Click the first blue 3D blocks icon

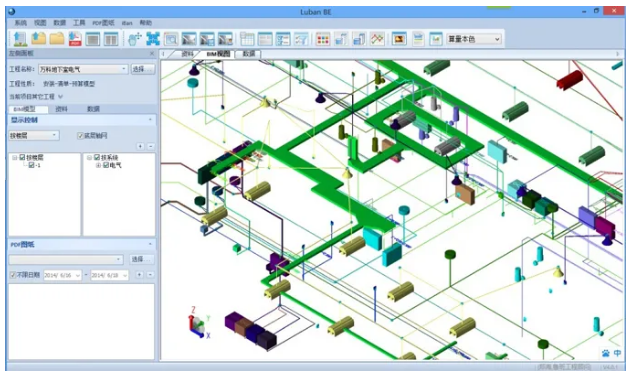point(341,39)
